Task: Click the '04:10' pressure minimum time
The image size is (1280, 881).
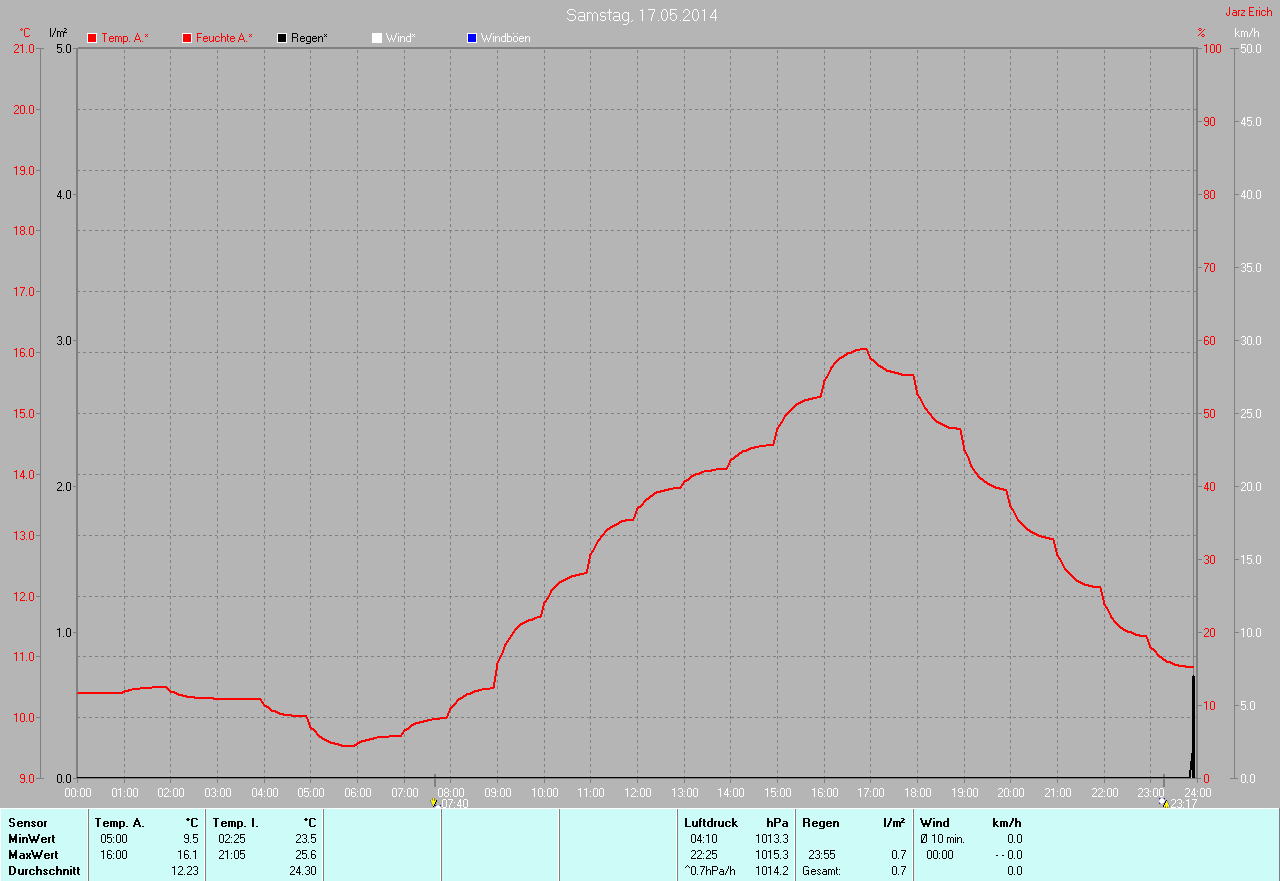Action: (x=704, y=839)
